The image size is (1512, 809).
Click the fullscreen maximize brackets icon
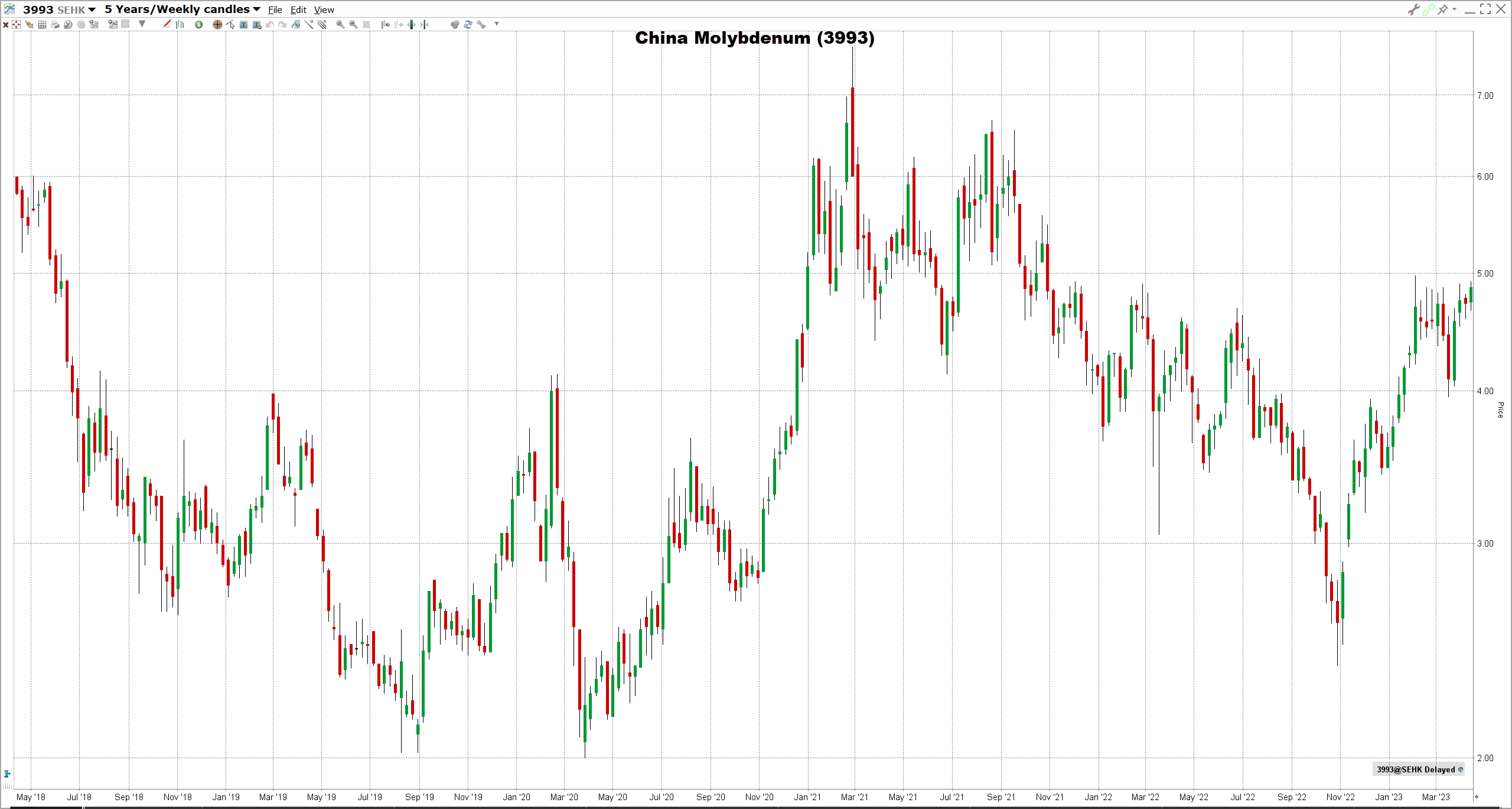(x=1485, y=9)
